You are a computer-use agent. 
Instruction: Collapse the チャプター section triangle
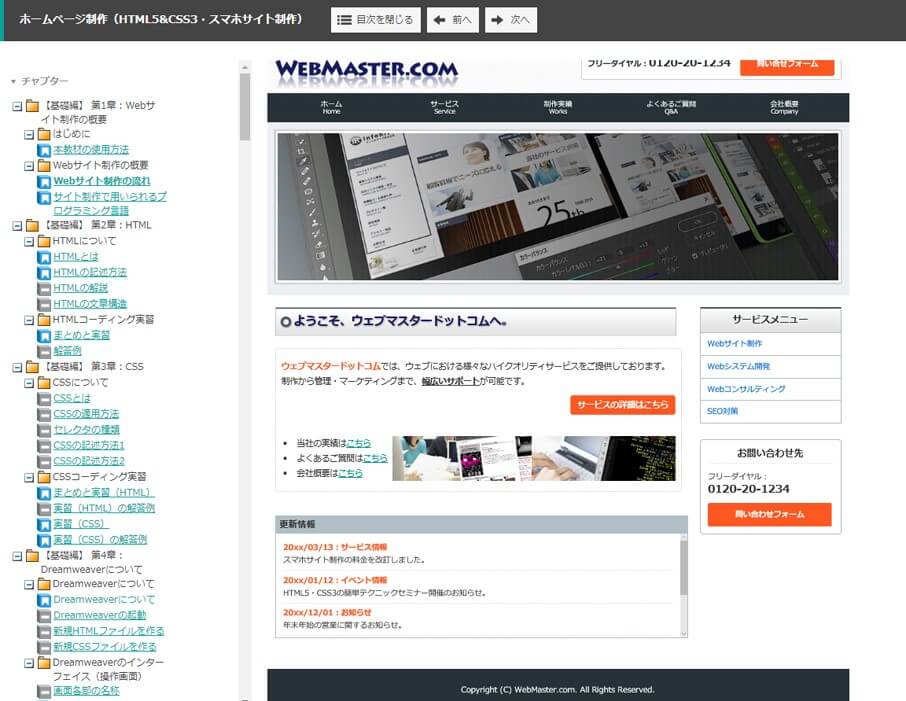point(13,81)
